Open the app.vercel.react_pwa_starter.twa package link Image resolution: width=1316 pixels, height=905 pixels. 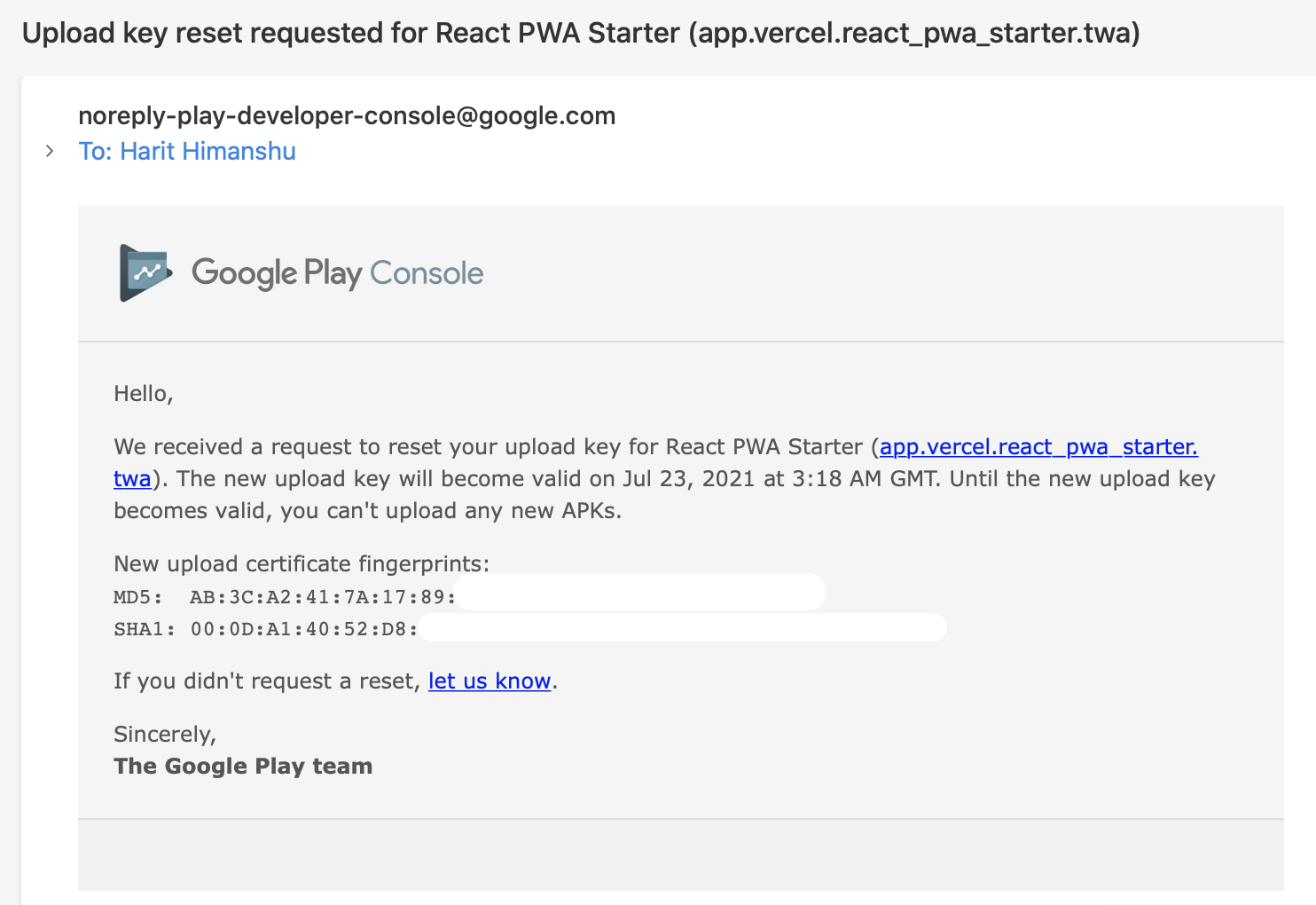click(x=1038, y=446)
